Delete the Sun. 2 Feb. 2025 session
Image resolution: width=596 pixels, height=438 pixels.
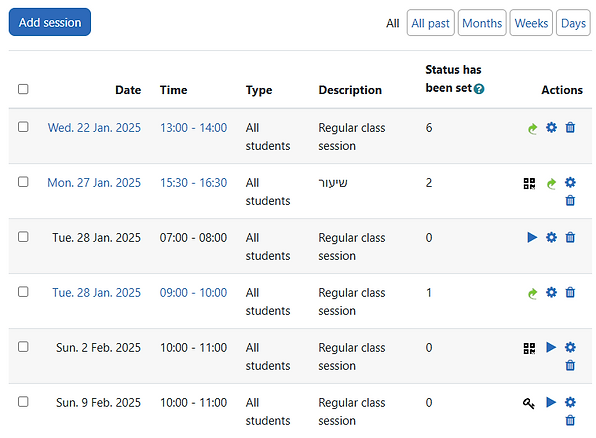(x=570, y=365)
